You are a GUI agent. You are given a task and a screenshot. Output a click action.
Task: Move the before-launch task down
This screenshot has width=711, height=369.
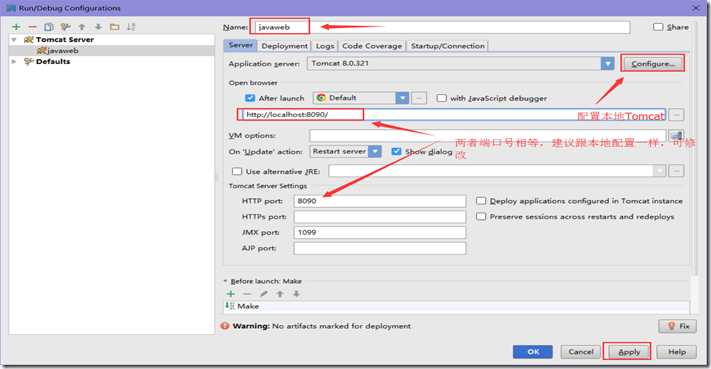click(x=296, y=294)
